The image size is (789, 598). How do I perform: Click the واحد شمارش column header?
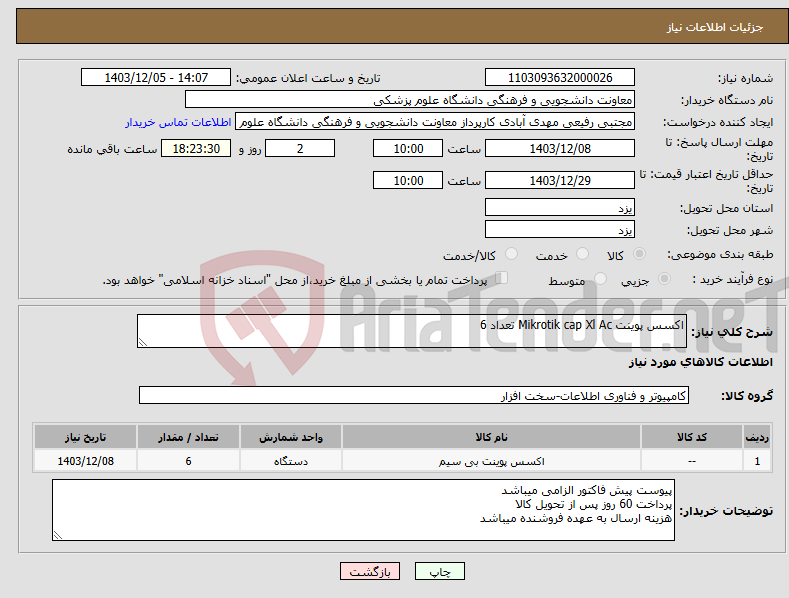click(x=291, y=437)
